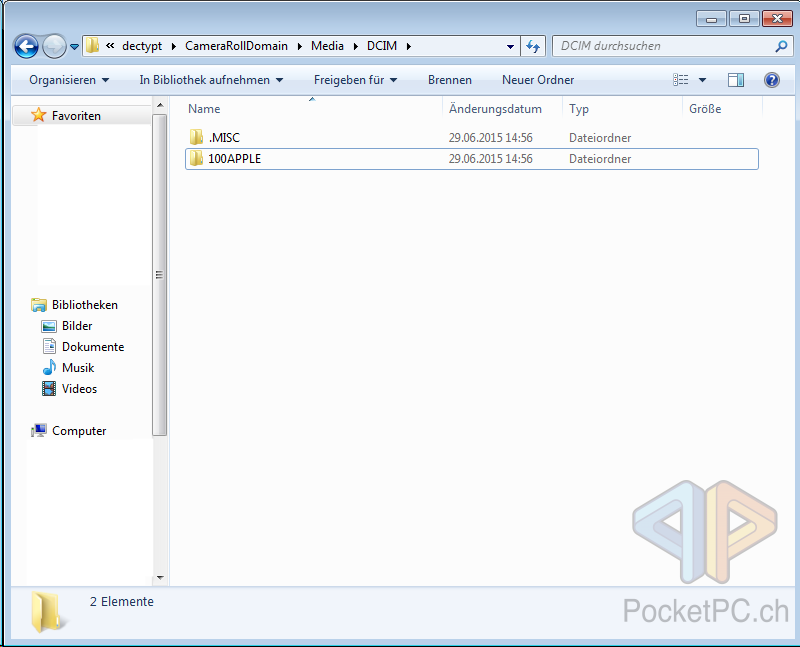The height and width of the screenshot is (647, 800).
Task: Open the Freigeben für menu
Action: tap(355, 80)
